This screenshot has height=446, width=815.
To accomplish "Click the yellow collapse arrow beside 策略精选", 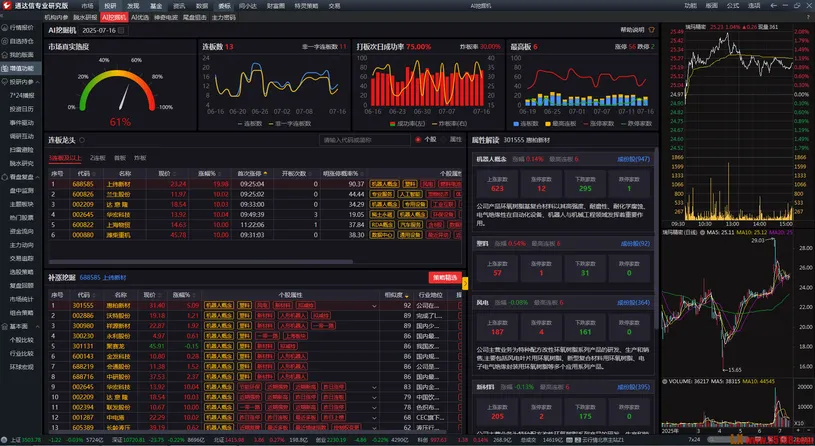I will (465, 283).
